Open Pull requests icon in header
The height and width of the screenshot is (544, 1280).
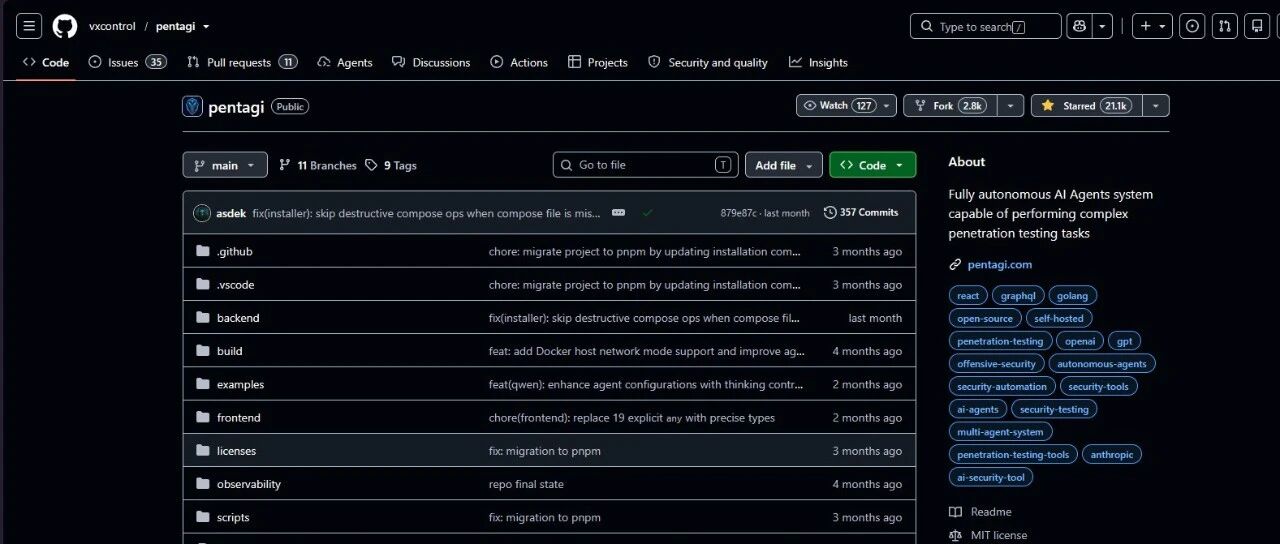click(1225, 27)
